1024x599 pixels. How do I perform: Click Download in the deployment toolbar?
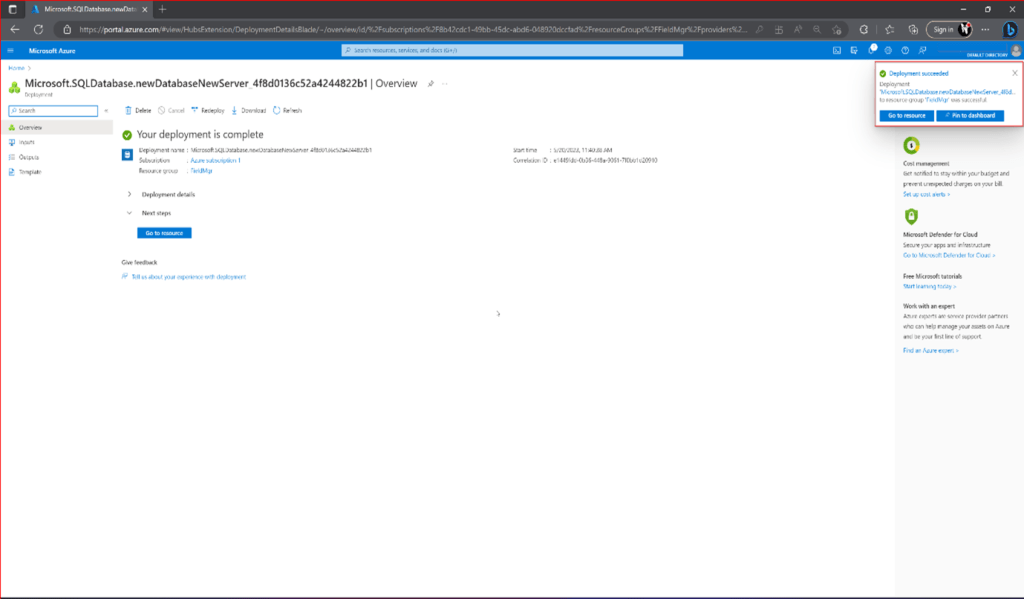(249, 110)
